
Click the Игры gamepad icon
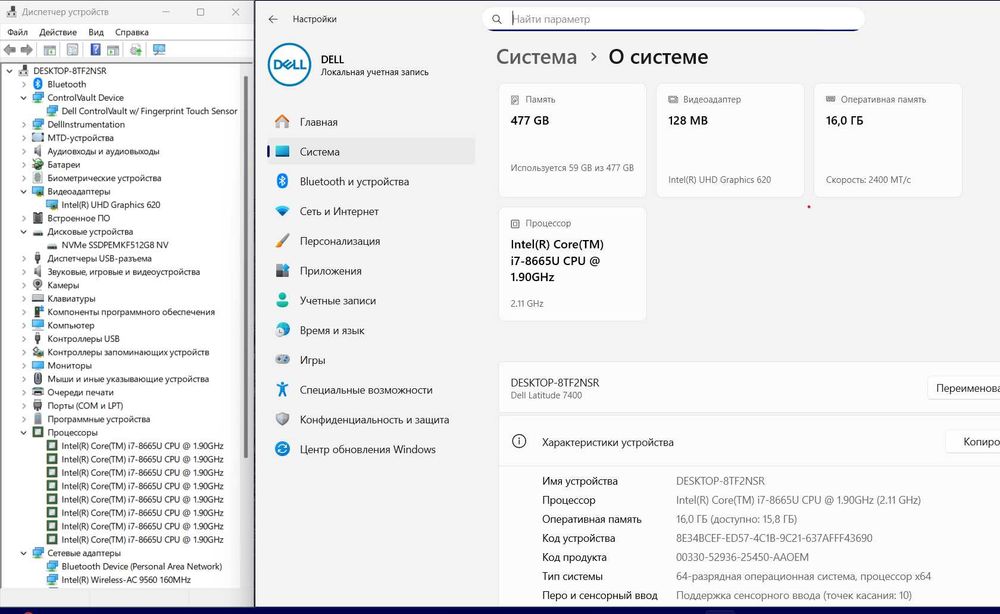tap(283, 360)
